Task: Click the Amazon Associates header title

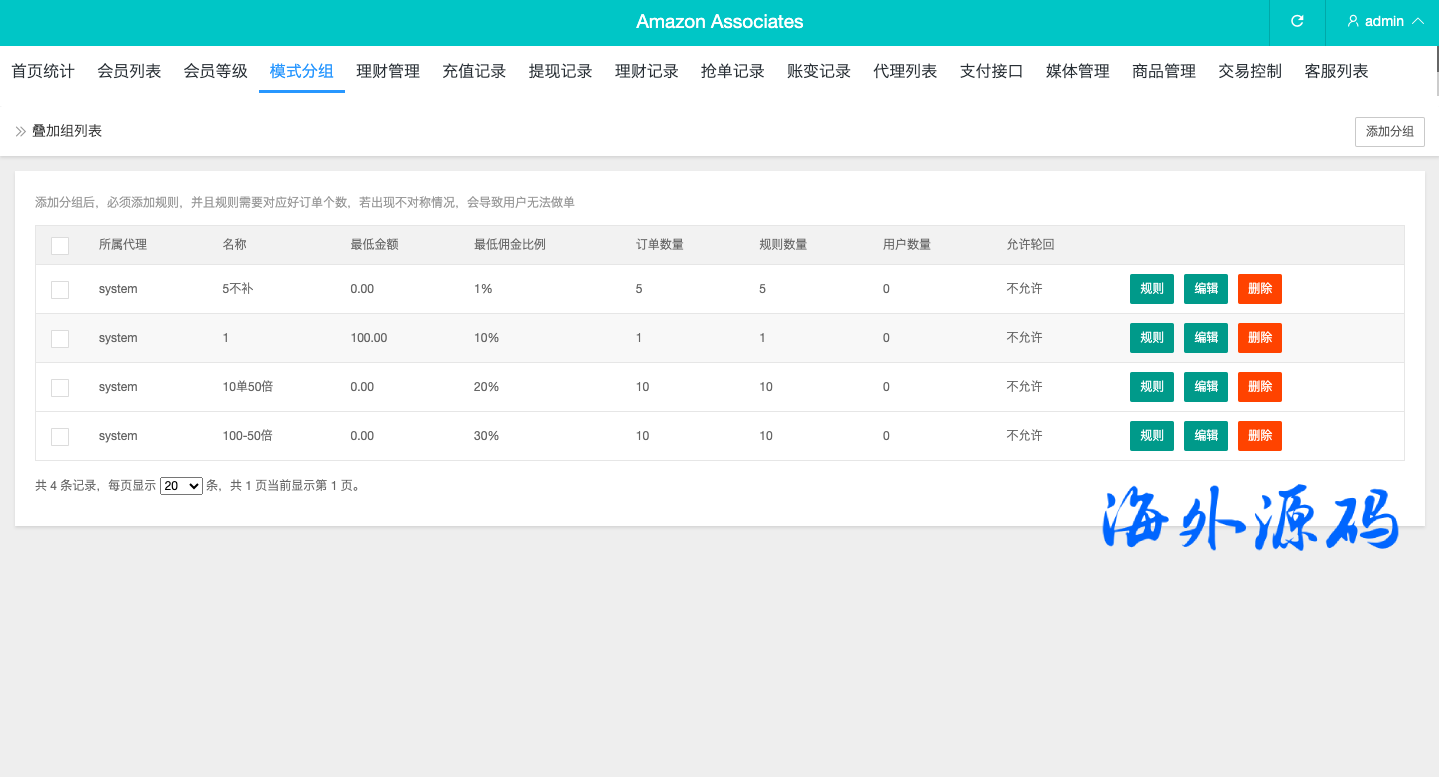Action: [719, 22]
